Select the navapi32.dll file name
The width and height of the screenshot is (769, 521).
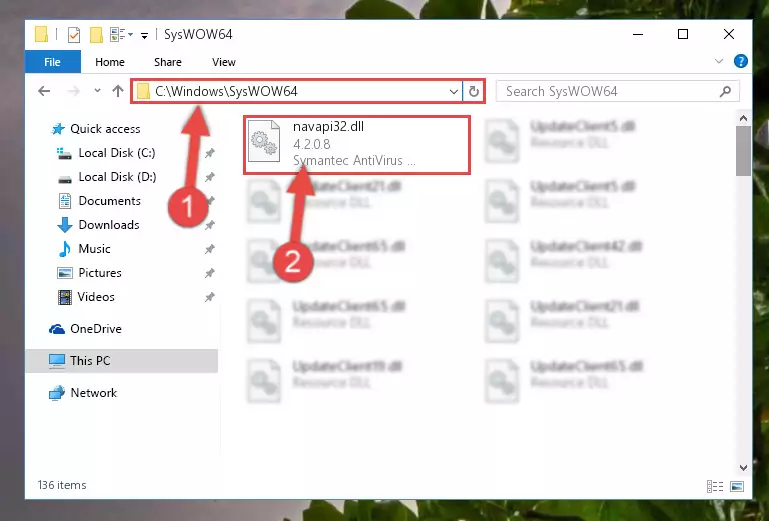click(328, 127)
